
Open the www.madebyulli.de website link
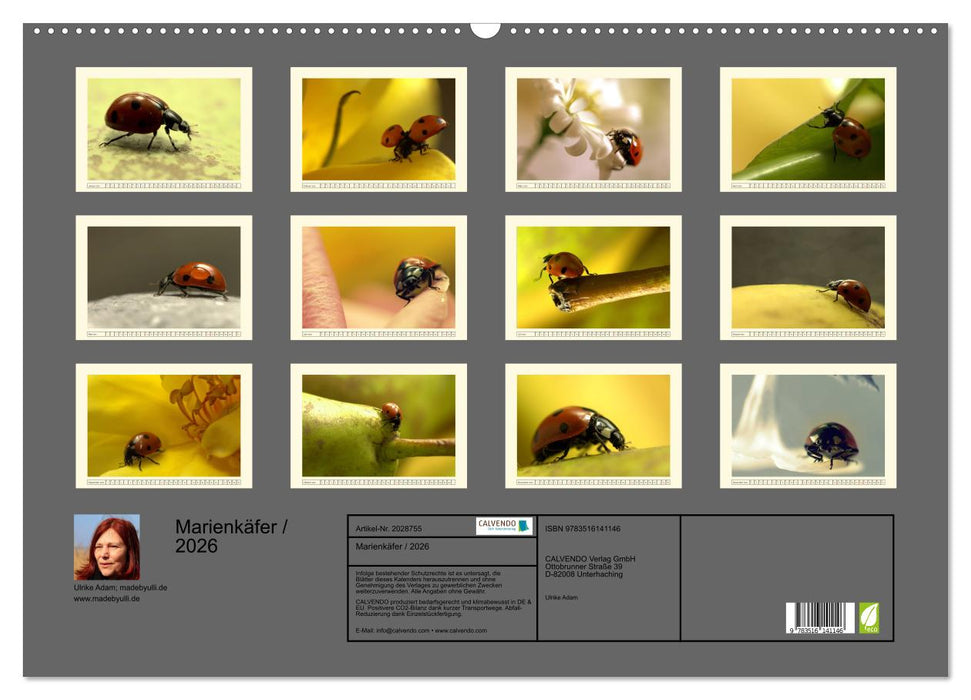click(x=107, y=598)
